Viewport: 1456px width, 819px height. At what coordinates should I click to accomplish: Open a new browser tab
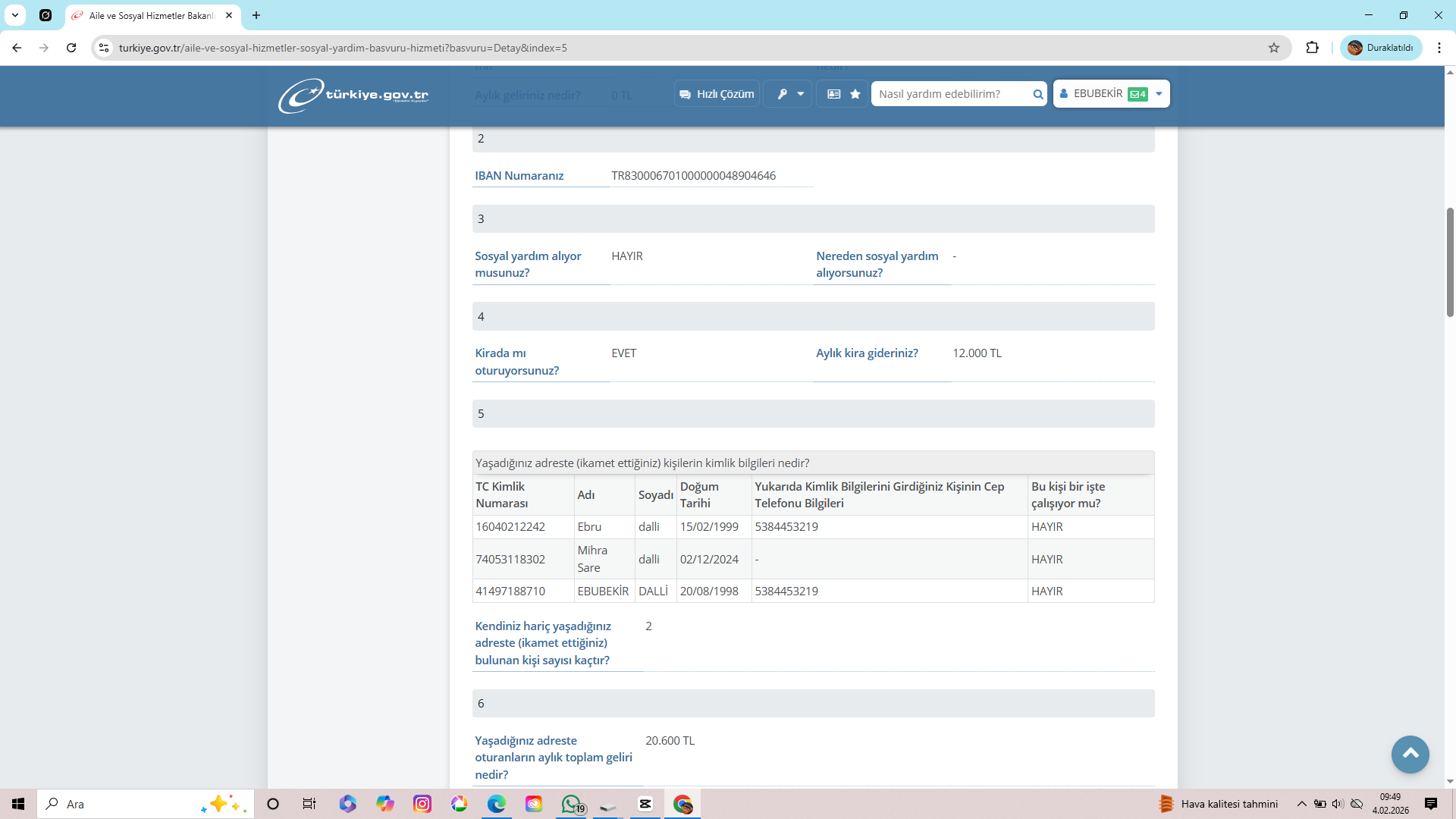pos(256,15)
